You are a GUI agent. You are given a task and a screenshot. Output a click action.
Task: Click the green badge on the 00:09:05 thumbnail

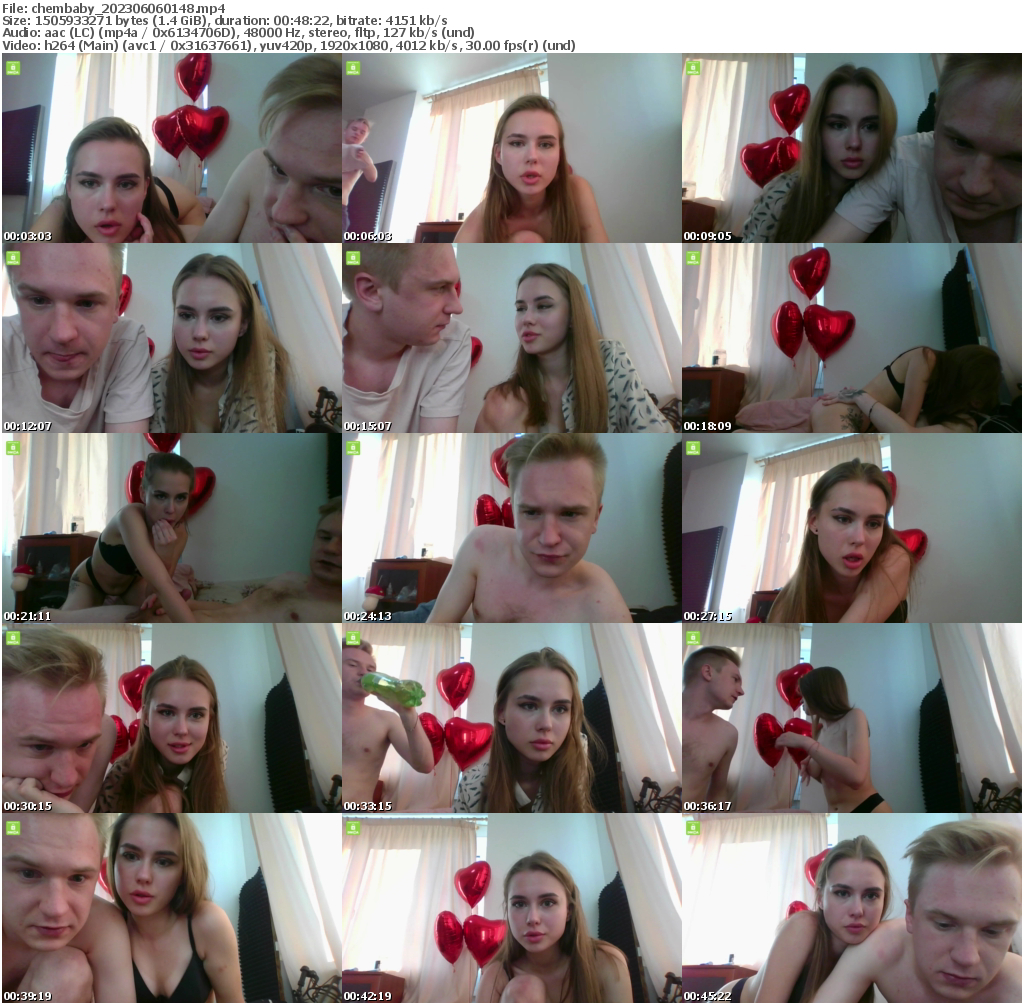click(x=694, y=68)
